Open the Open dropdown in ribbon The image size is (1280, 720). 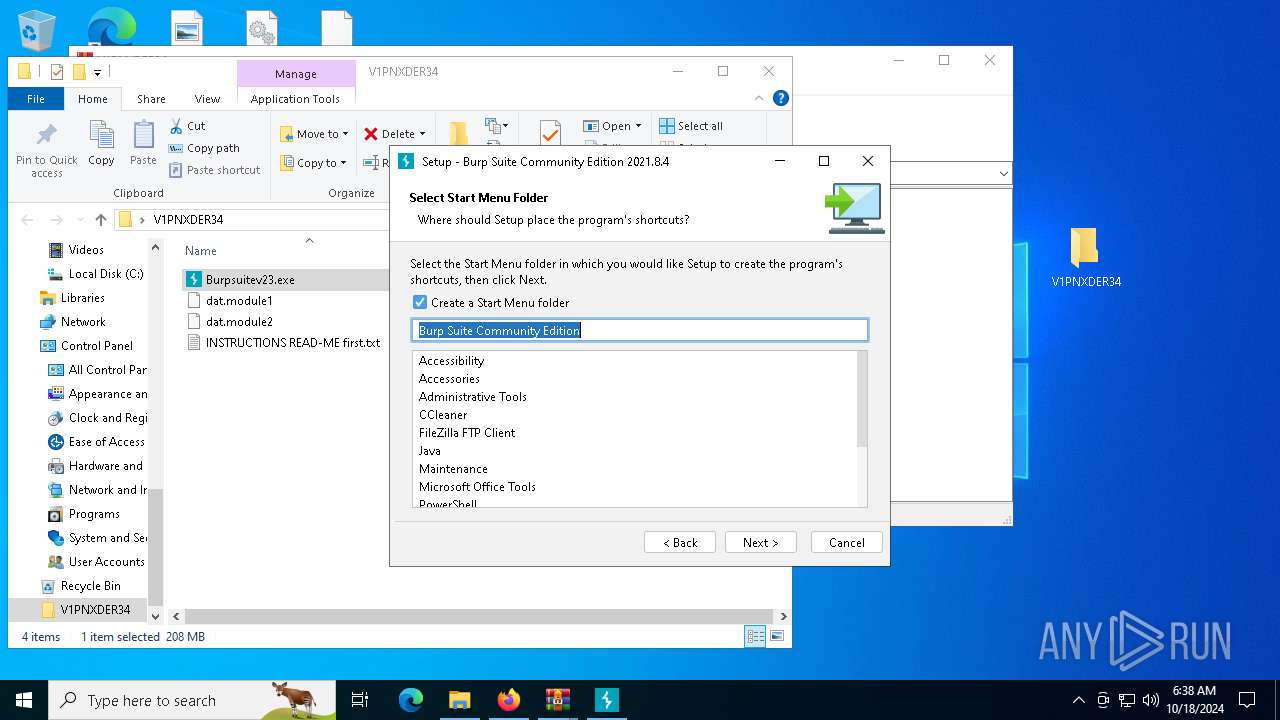coord(612,126)
